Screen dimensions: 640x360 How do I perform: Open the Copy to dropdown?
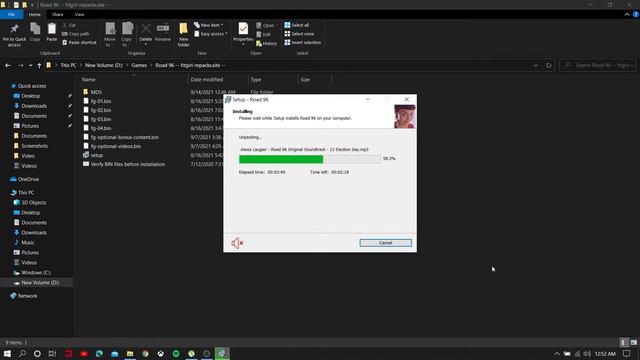[x=127, y=35]
